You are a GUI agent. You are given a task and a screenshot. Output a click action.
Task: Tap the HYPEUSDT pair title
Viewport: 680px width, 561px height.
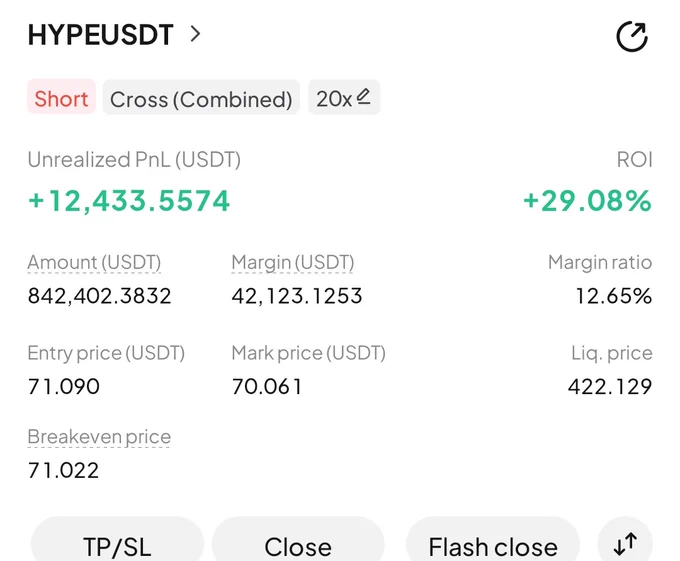click(x=101, y=35)
